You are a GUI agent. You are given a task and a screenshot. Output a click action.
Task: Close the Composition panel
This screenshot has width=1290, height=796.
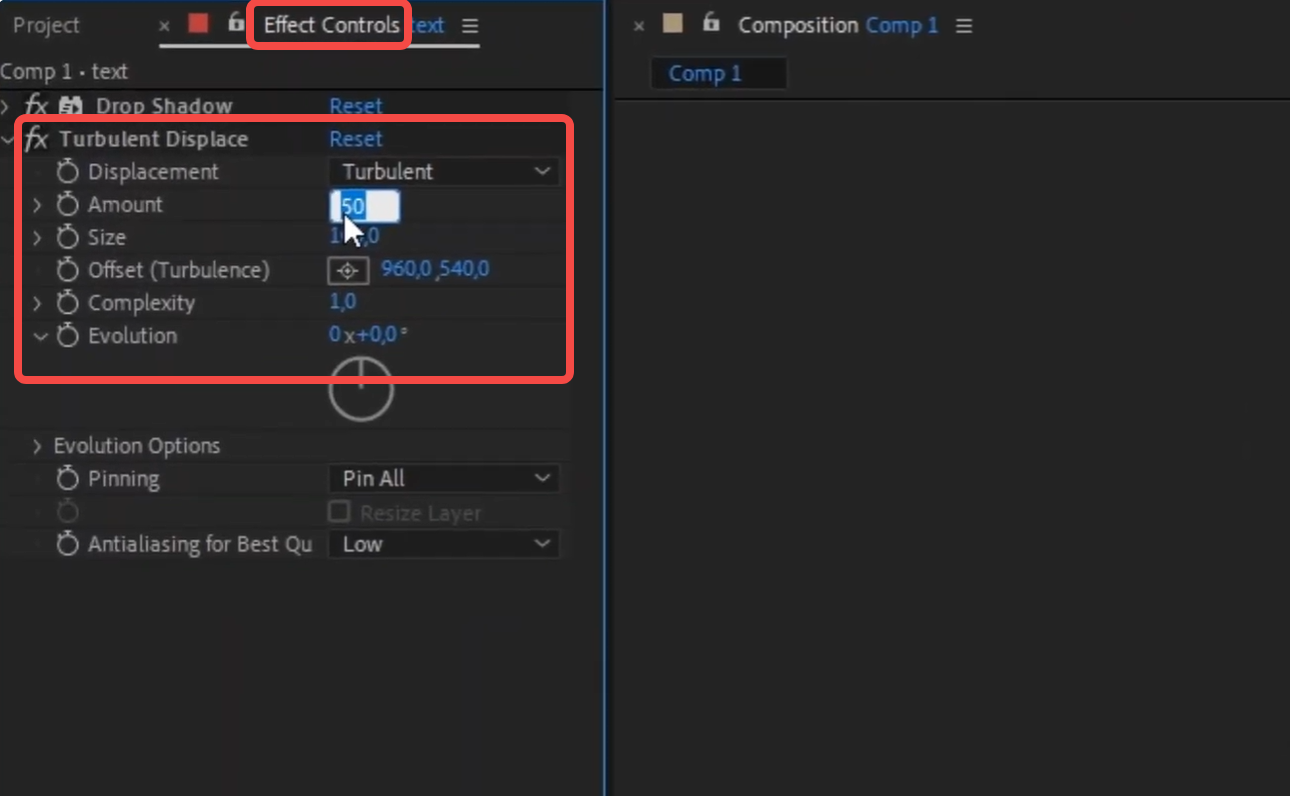[639, 26]
